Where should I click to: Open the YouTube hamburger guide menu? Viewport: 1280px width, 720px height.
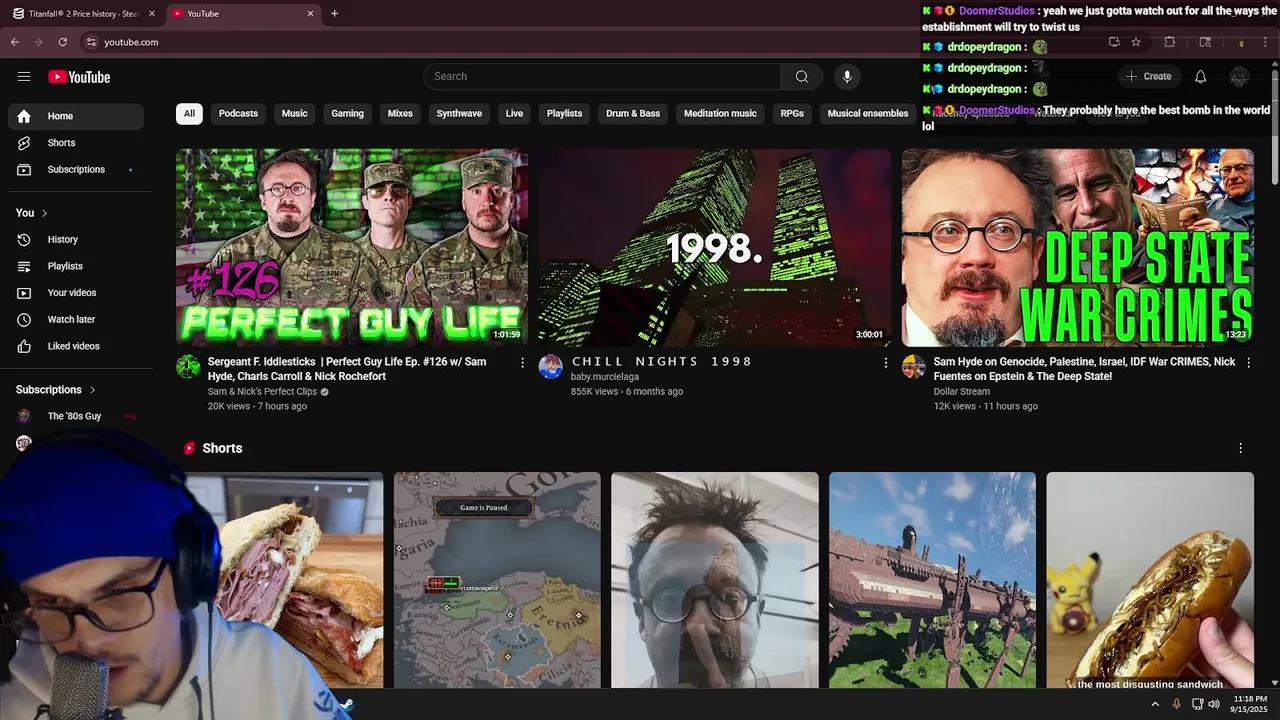click(x=24, y=77)
